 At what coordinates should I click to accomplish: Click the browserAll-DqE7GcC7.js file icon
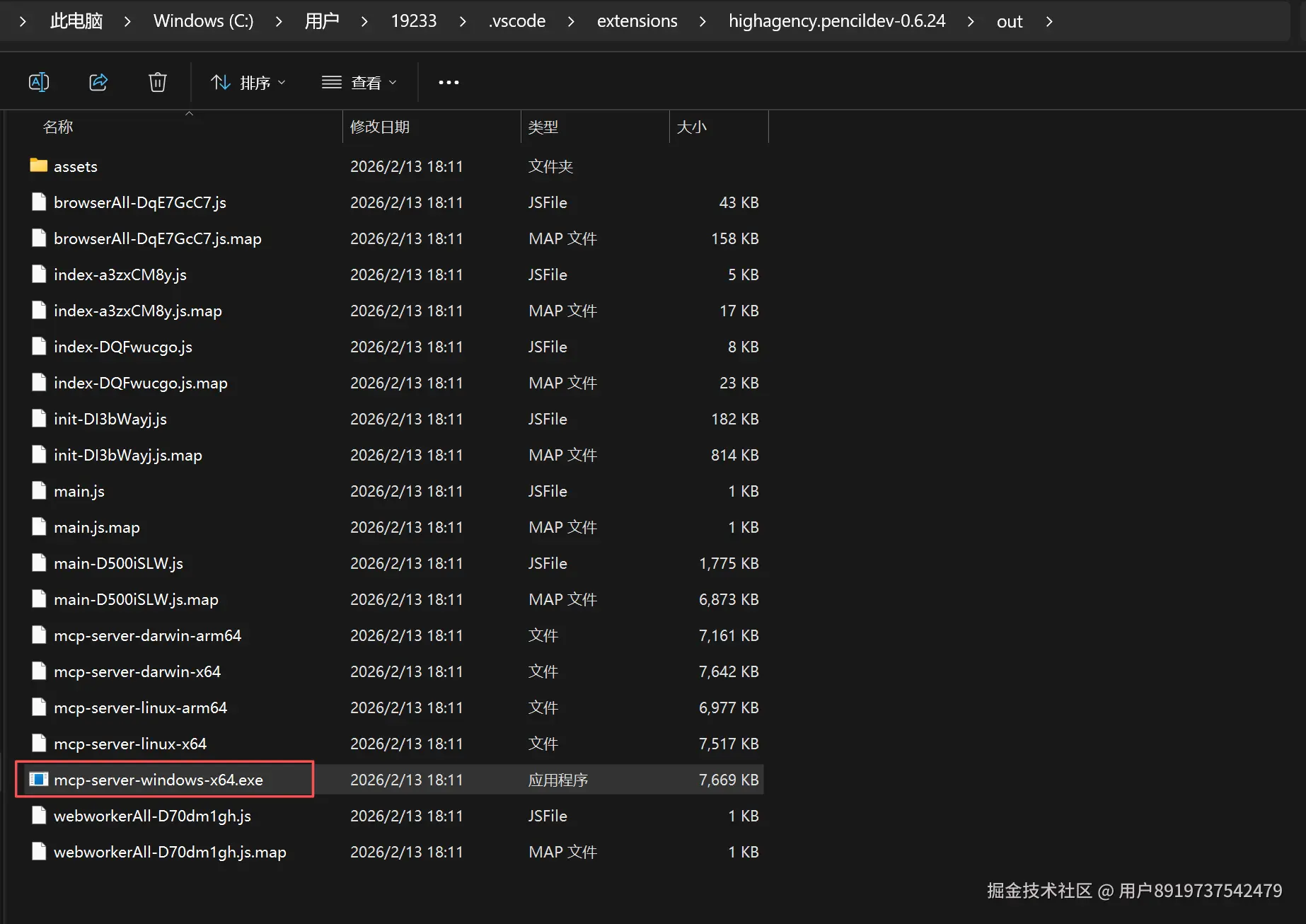(x=39, y=202)
